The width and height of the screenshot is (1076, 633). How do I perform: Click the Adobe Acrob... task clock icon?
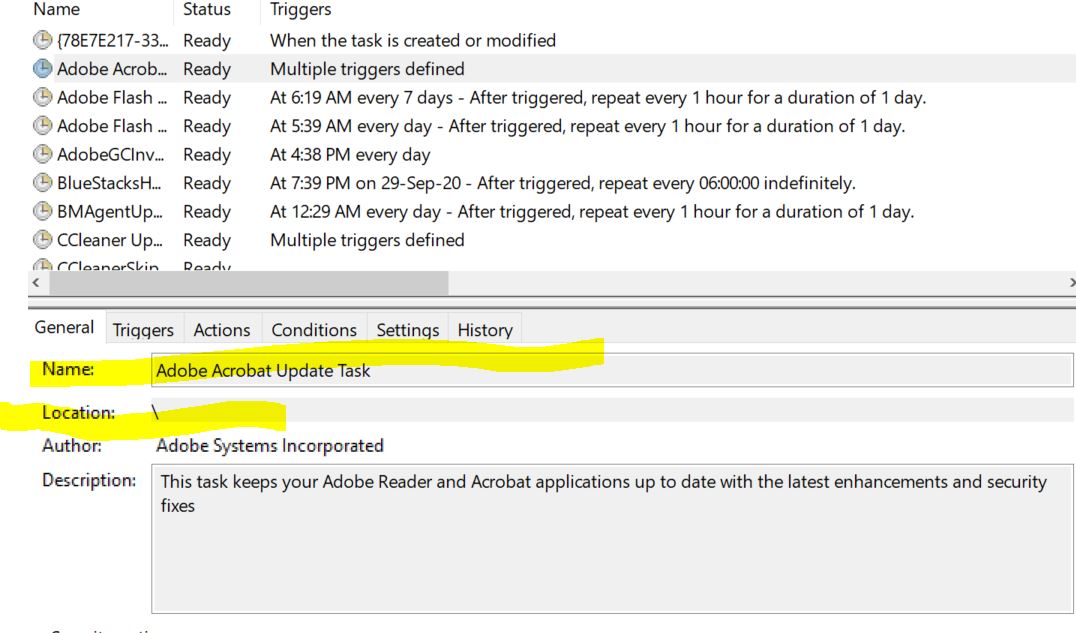point(43,69)
